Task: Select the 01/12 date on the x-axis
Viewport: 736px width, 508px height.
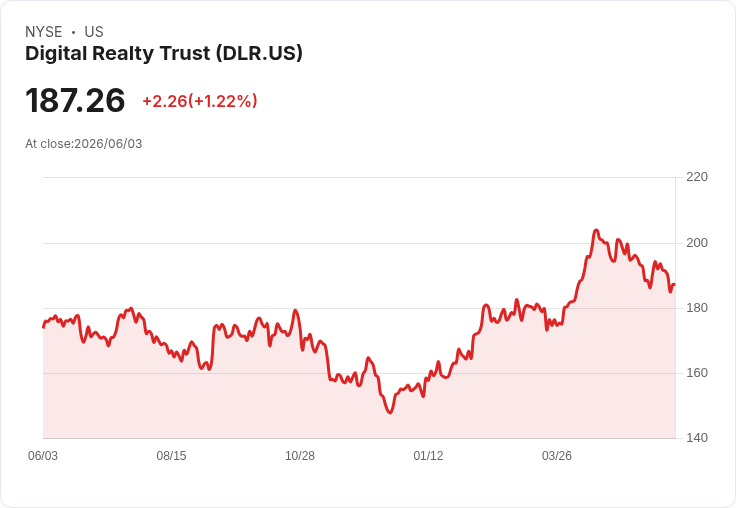Action: coord(428,456)
